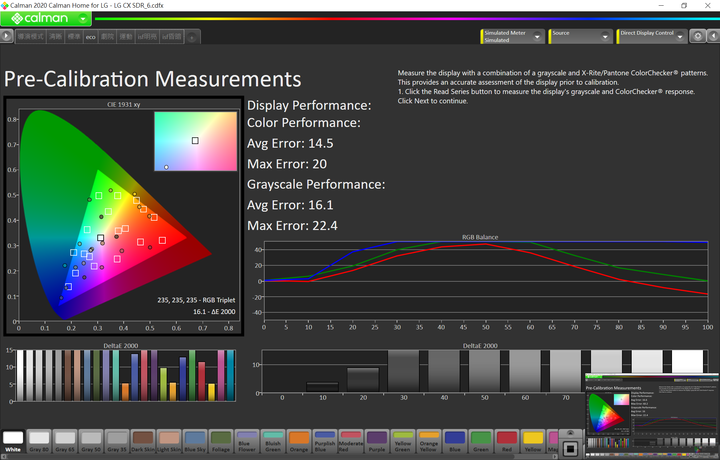Select the Moderate Red swatch
The width and height of the screenshot is (720, 460).
coord(351,442)
